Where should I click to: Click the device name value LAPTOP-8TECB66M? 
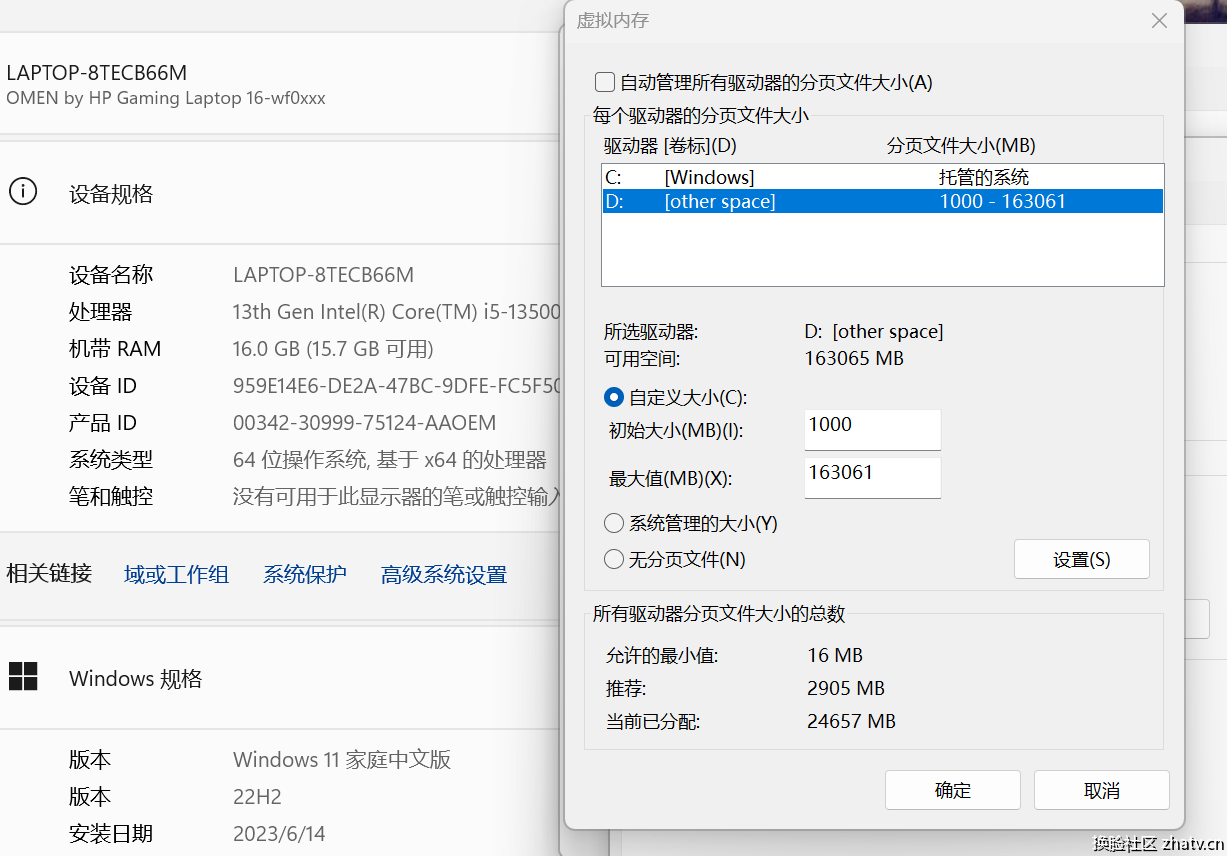click(323, 275)
